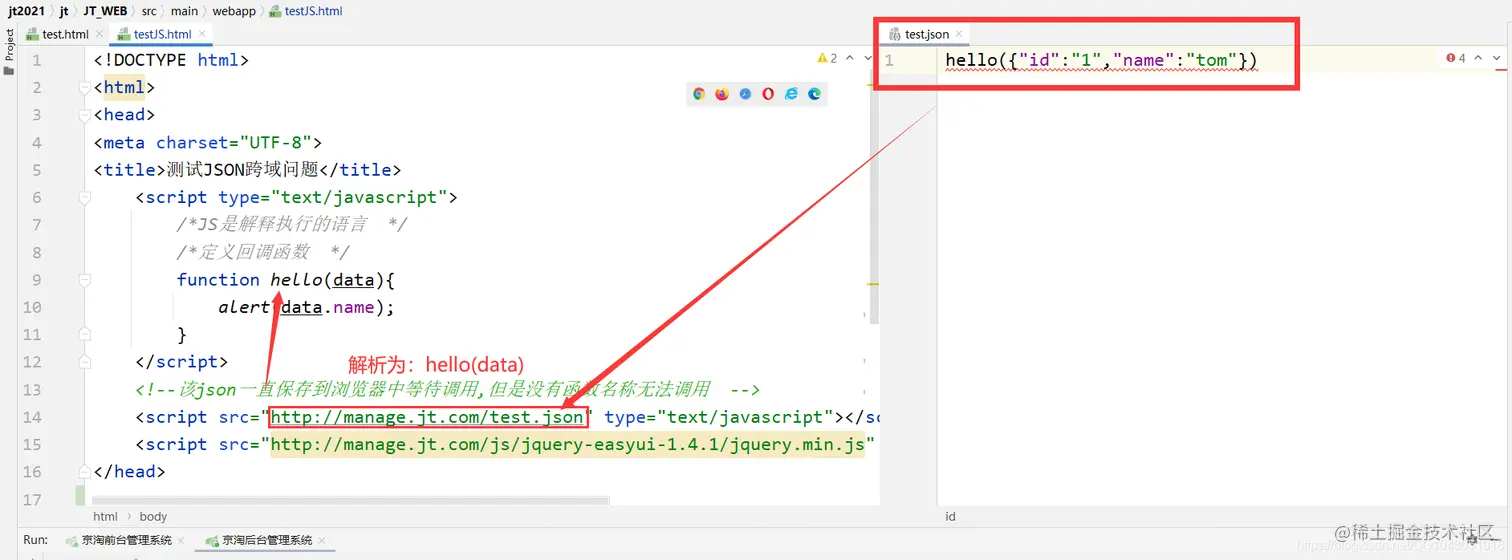Place cursor in the hello function name
The height and width of the screenshot is (560, 1512).
296,280
